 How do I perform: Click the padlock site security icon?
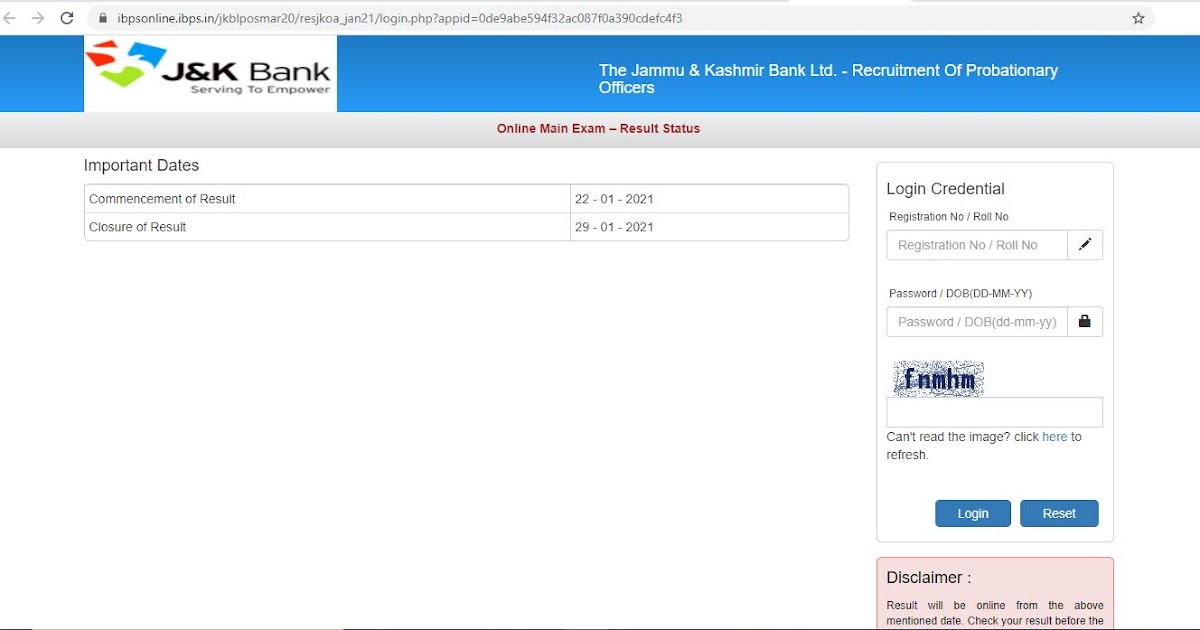point(102,18)
